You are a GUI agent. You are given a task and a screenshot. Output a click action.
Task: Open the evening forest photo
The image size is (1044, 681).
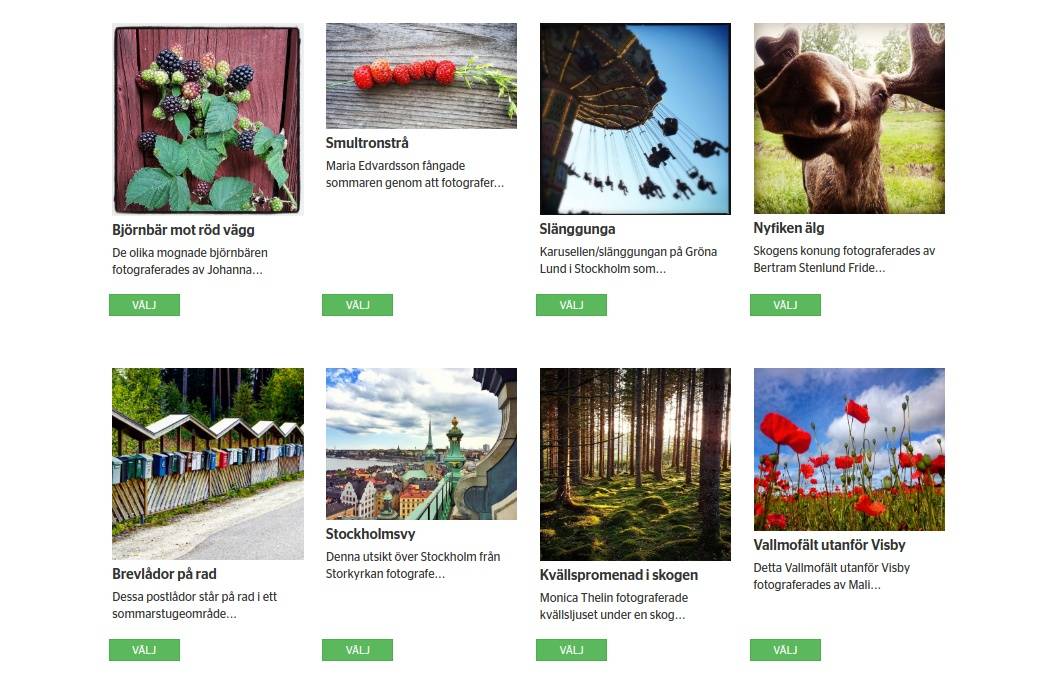coord(635,465)
